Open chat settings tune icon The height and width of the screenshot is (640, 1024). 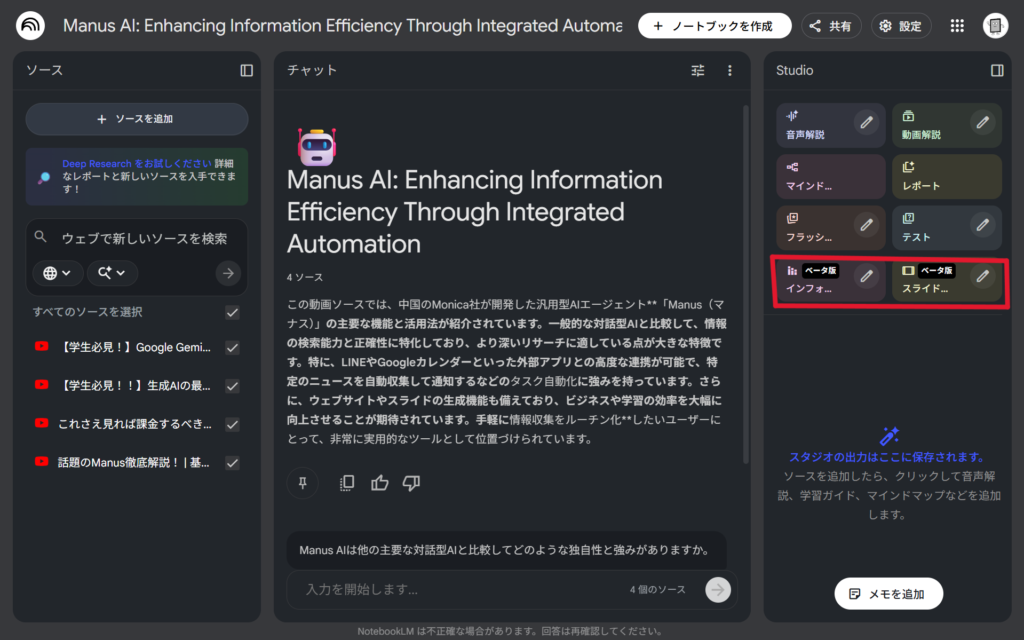tap(698, 70)
